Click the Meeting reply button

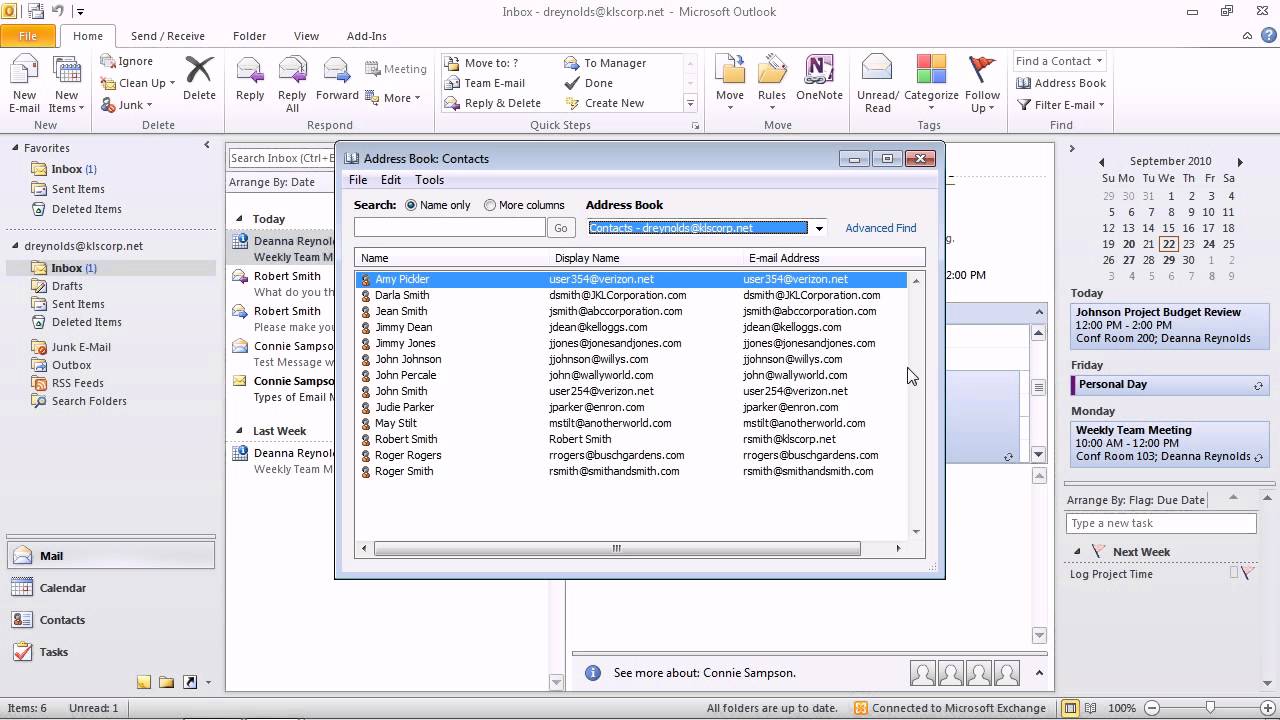(x=395, y=69)
